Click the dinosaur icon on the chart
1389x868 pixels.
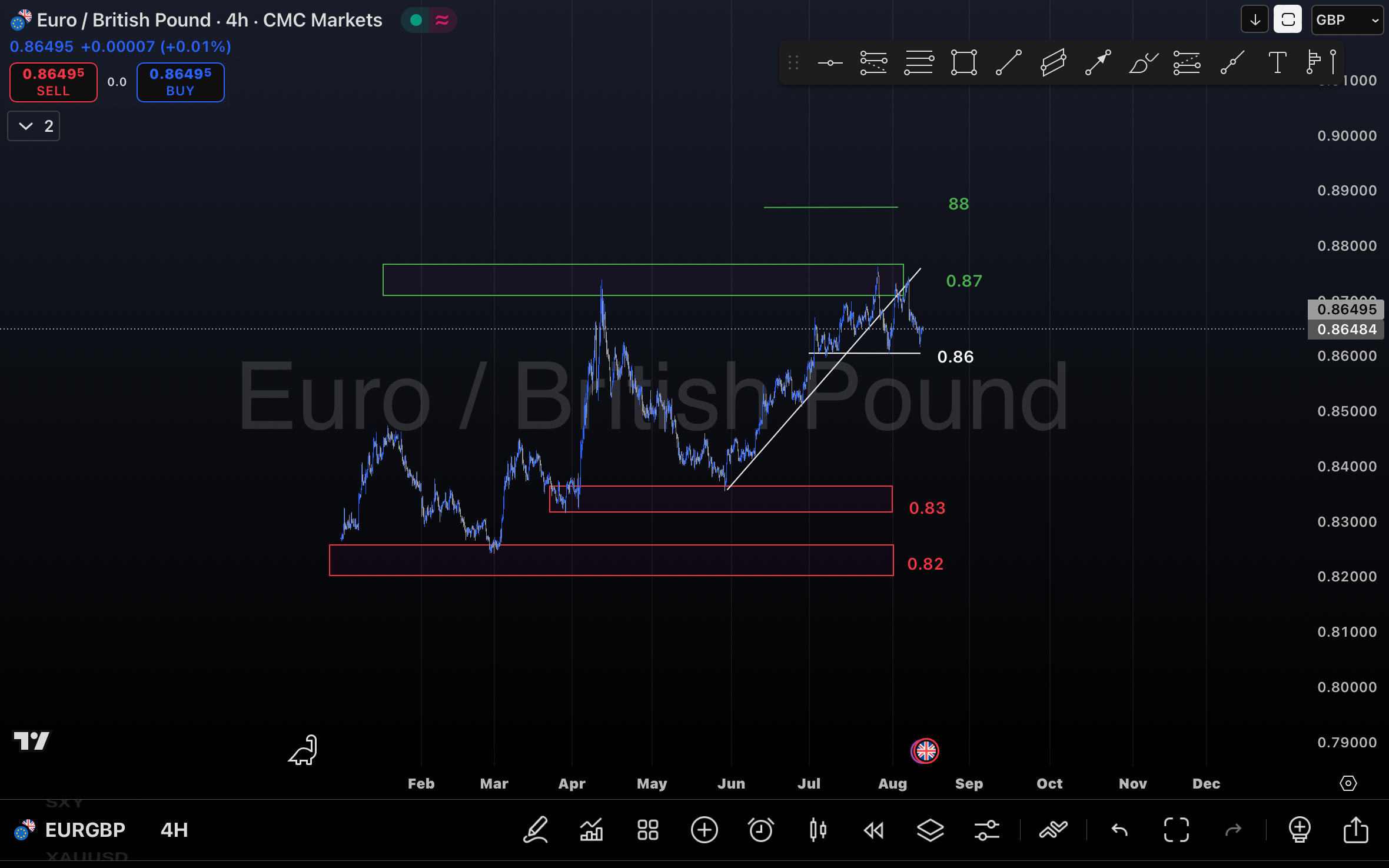click(x=304, y=750)
